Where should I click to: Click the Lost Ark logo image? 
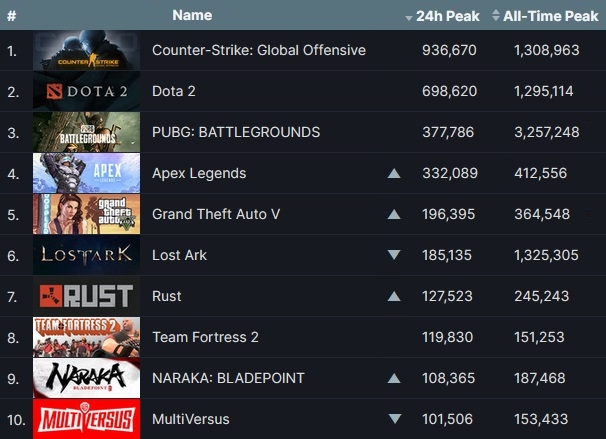(85, 255)
